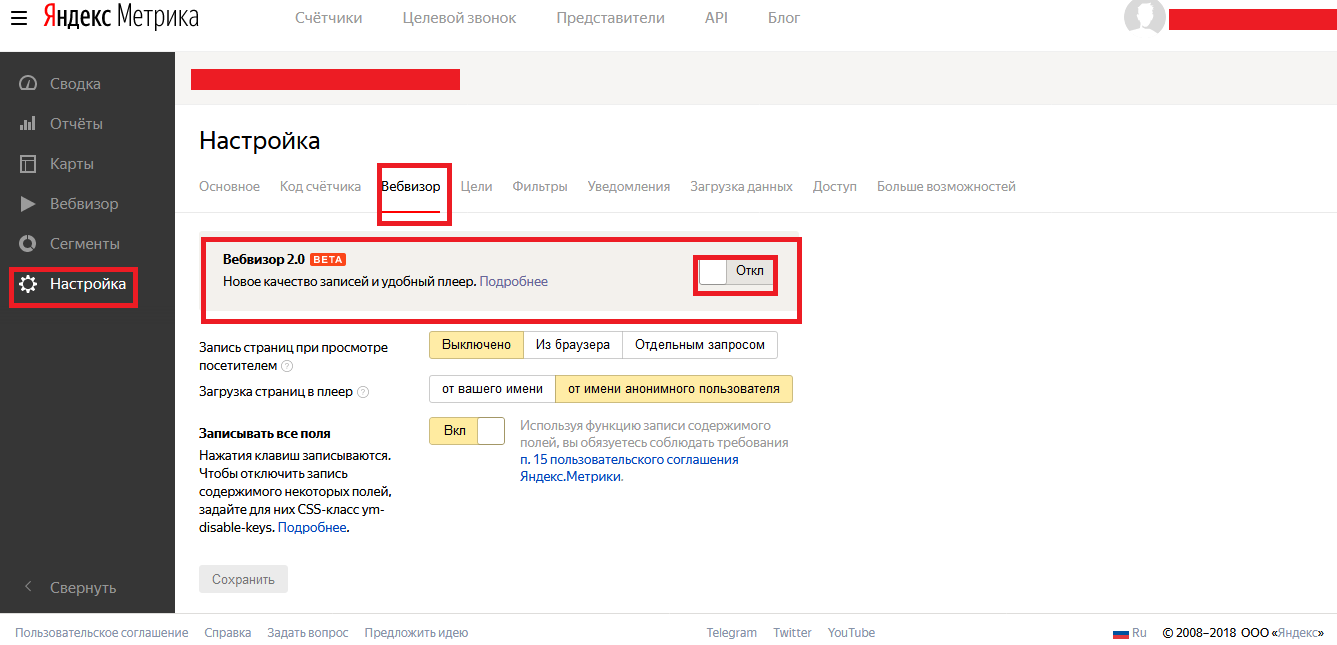This screenshot has height=645, width=1337.
Task: Click the Сохранить button
Action: pos(243,579)
